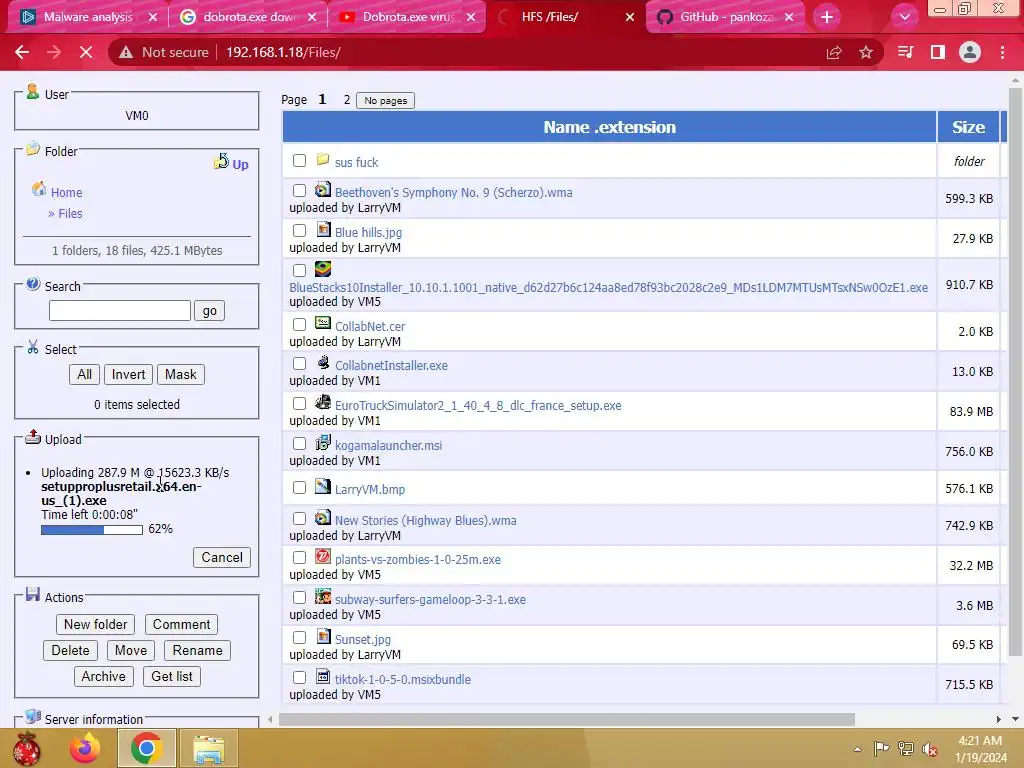Cancel the current upload
This screenshot has height=768, width=1024.
coord(222,557)
